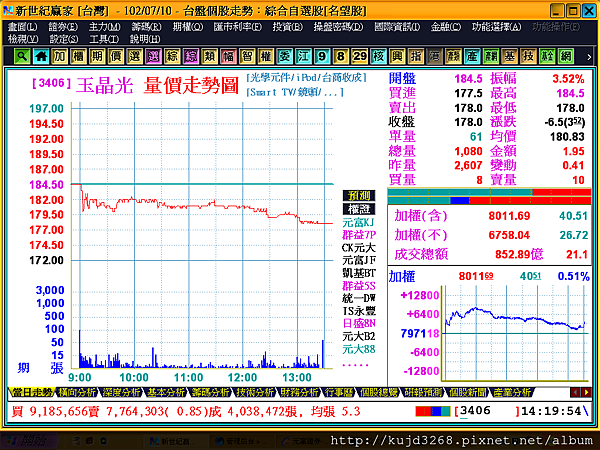This screenshot has width=600, height=450.
Task: Open the cyan 委 toolbar icon
Action: pyautogui.click(x=285, y=57)
